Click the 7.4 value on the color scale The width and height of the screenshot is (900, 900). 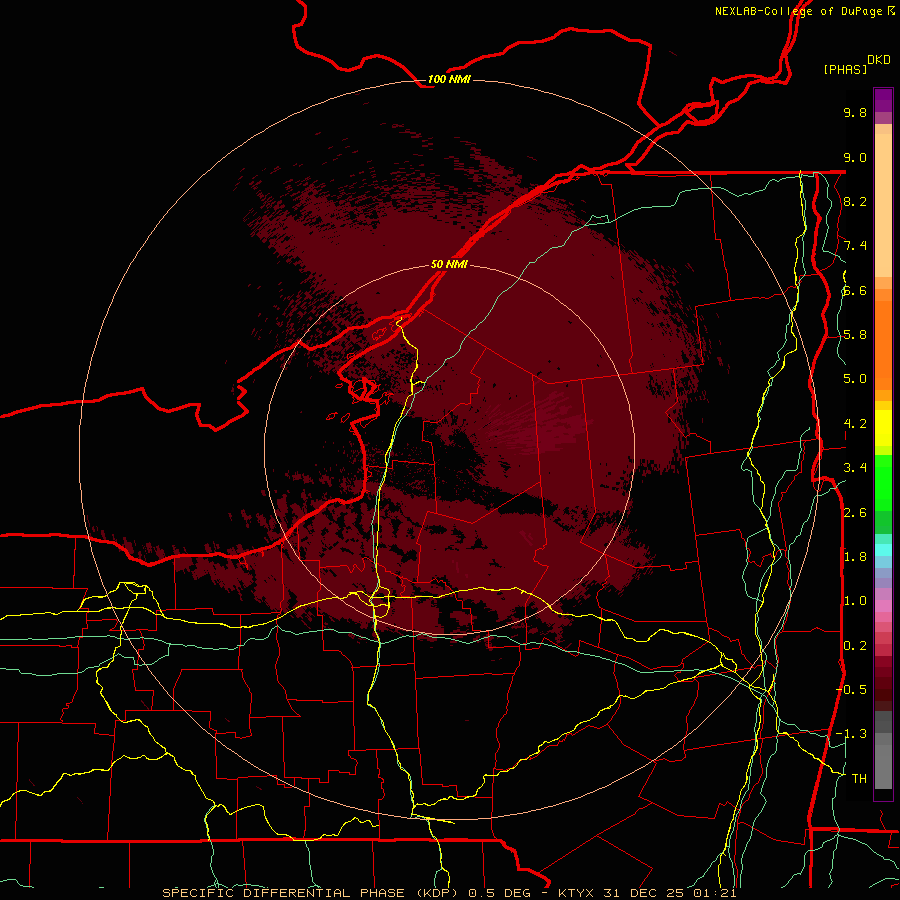coord(855,246)
